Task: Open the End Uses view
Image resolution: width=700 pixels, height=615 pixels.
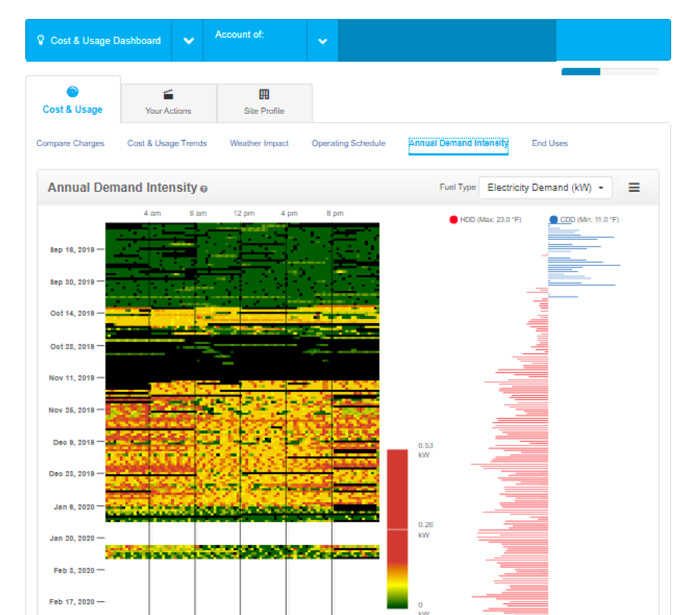Action: pos(550,143)
